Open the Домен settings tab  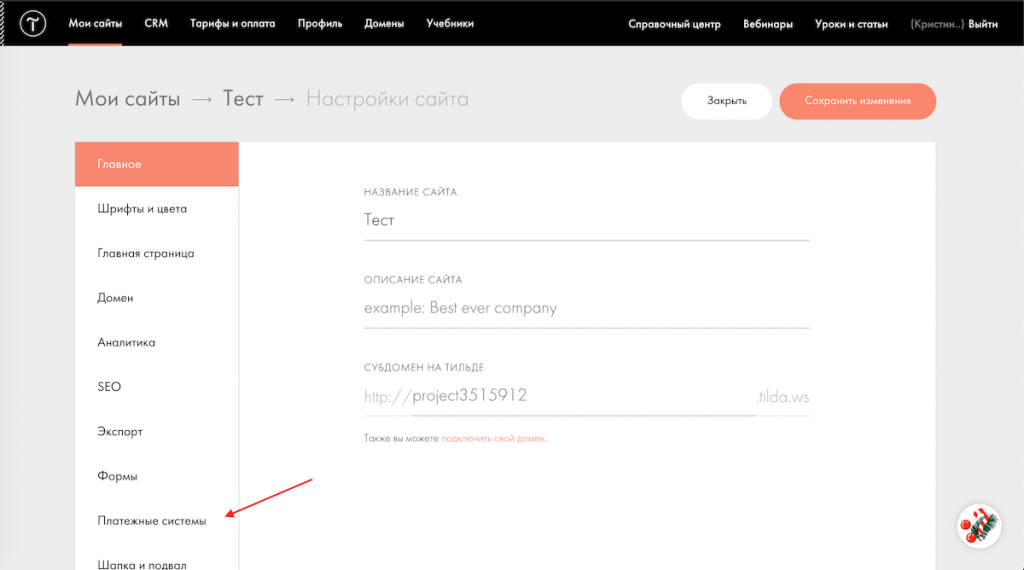coord(115,298)
